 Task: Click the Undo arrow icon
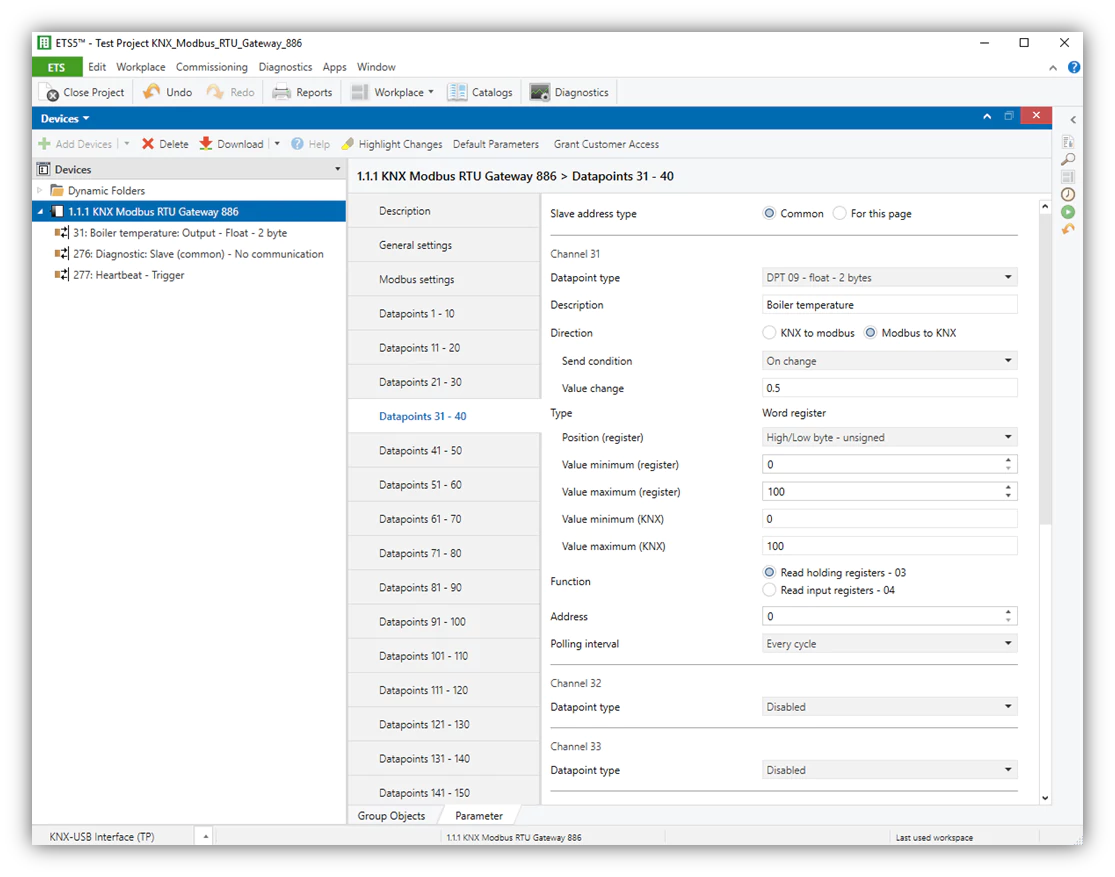coord(151,92)
